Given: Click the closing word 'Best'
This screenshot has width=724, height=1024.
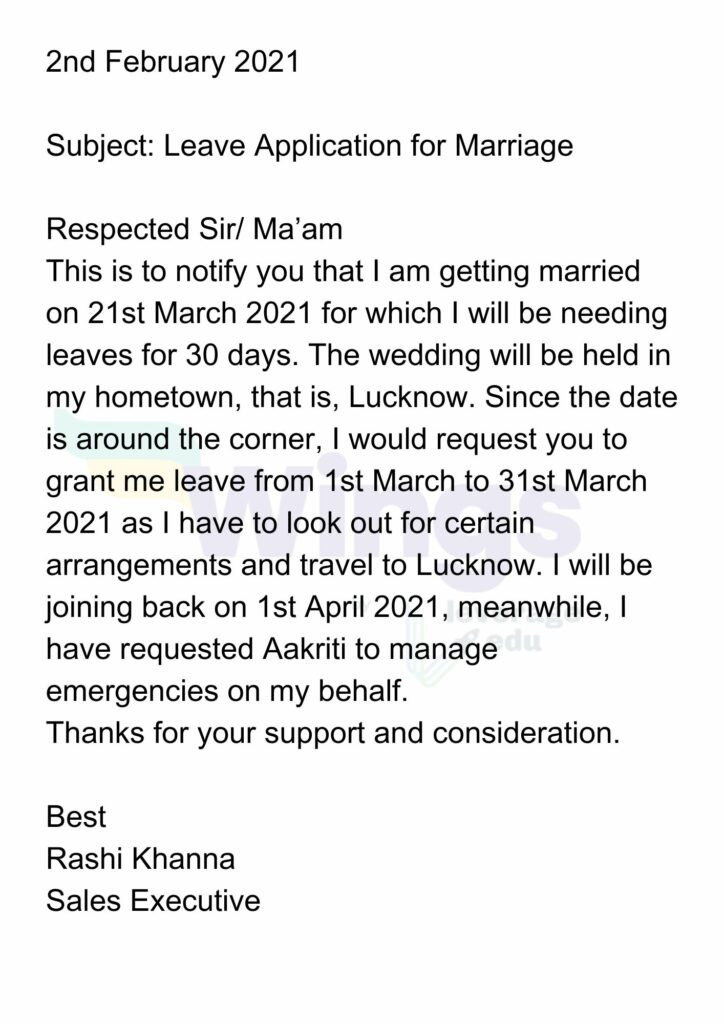Looking at the screenshot, I should click(76, 817).
